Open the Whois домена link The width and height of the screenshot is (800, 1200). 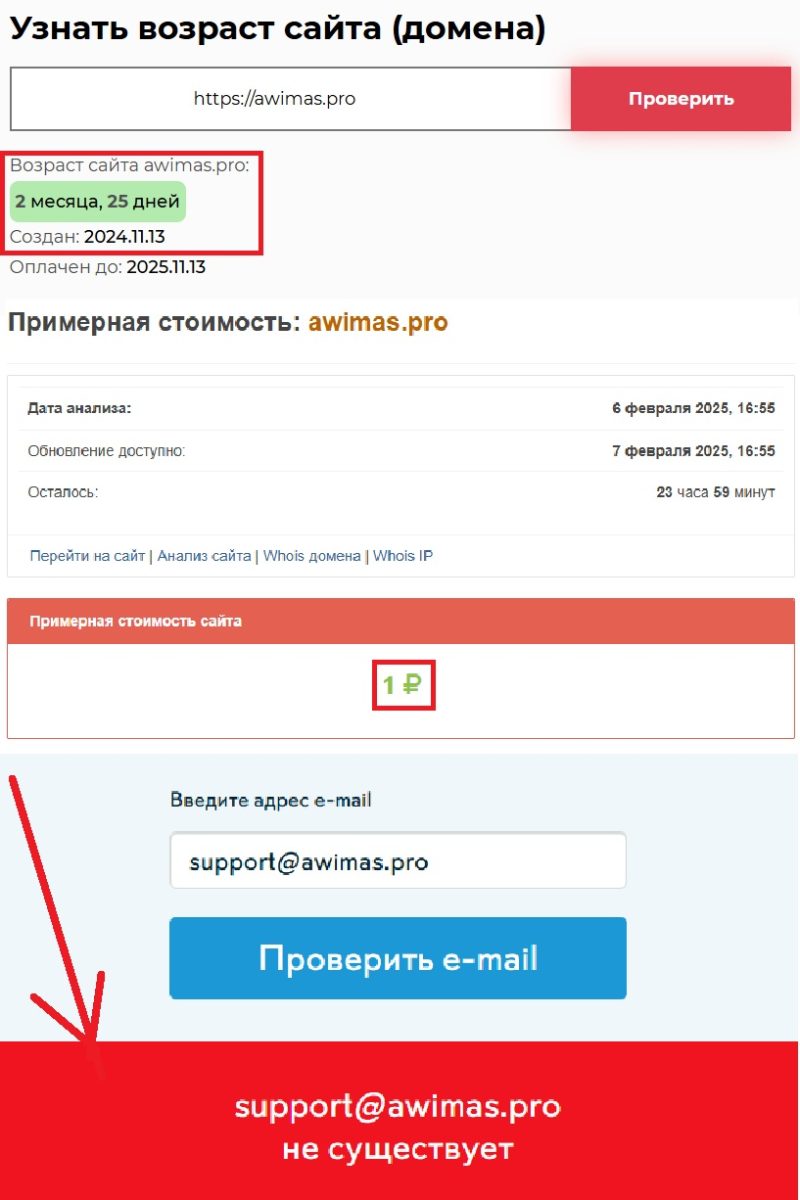point(312,556)
